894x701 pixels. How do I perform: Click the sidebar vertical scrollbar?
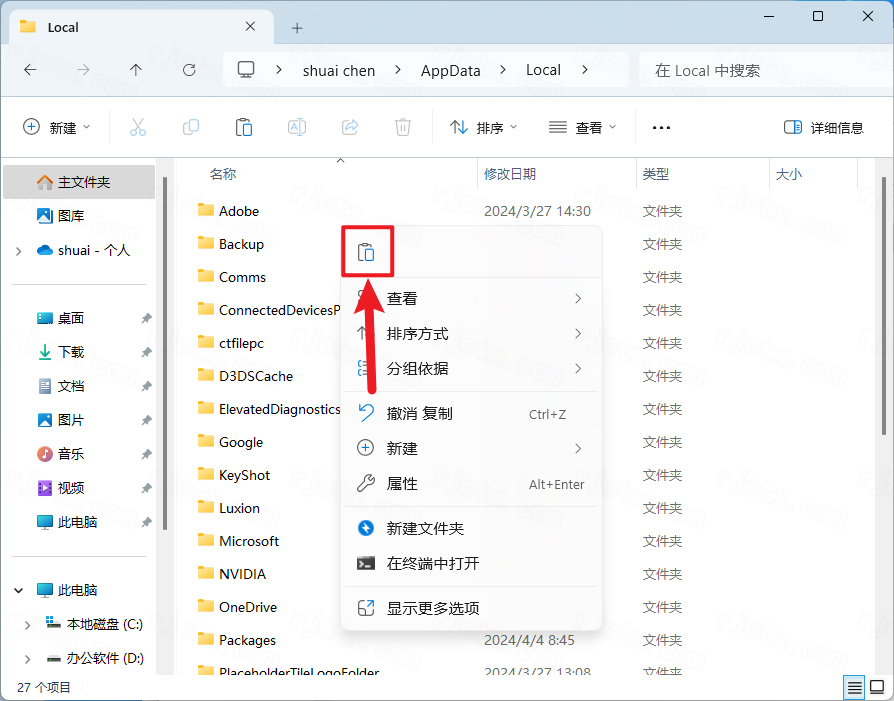[x=165, y=354]
